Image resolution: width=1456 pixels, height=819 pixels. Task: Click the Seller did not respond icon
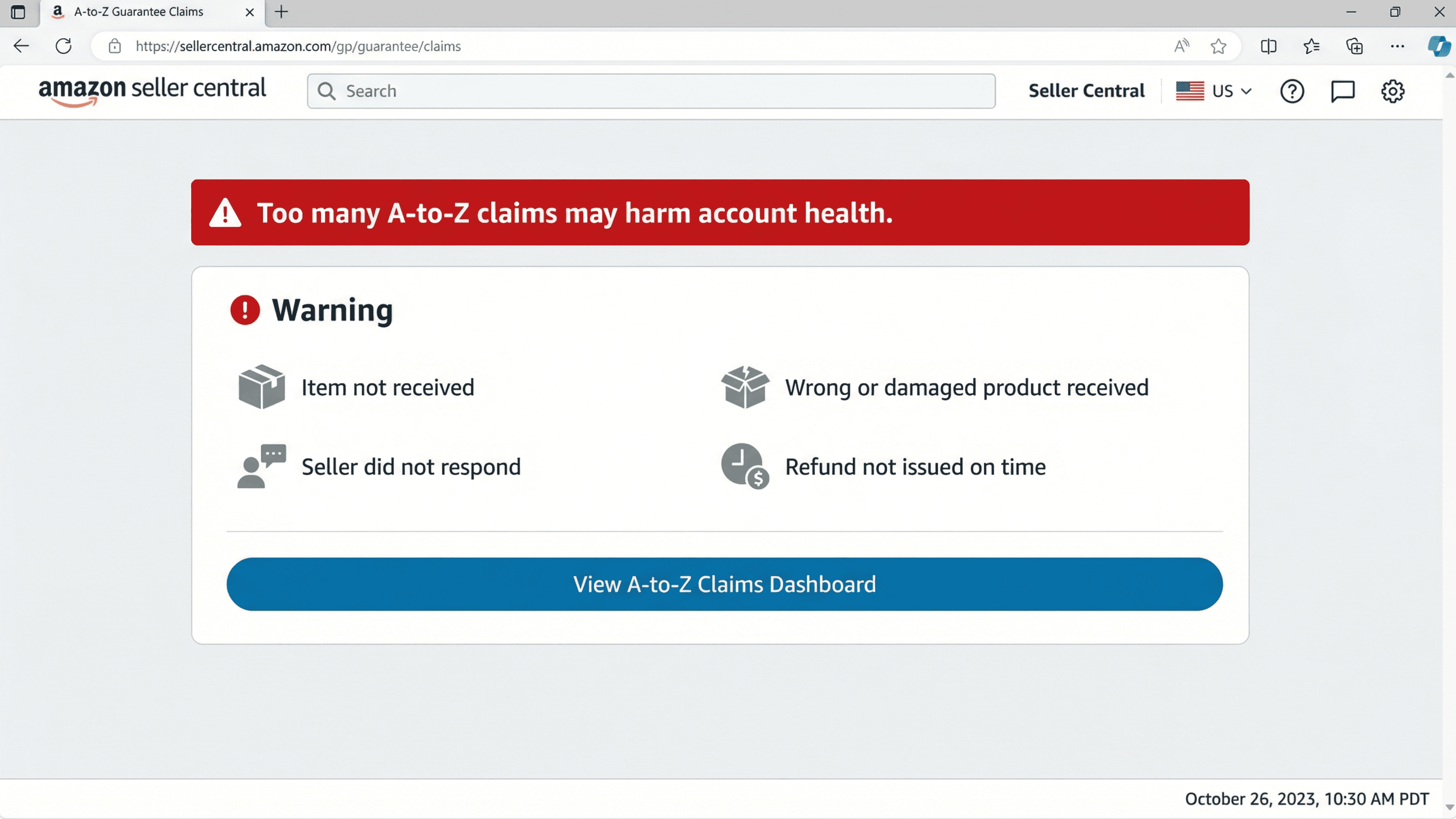coord(261,466)
